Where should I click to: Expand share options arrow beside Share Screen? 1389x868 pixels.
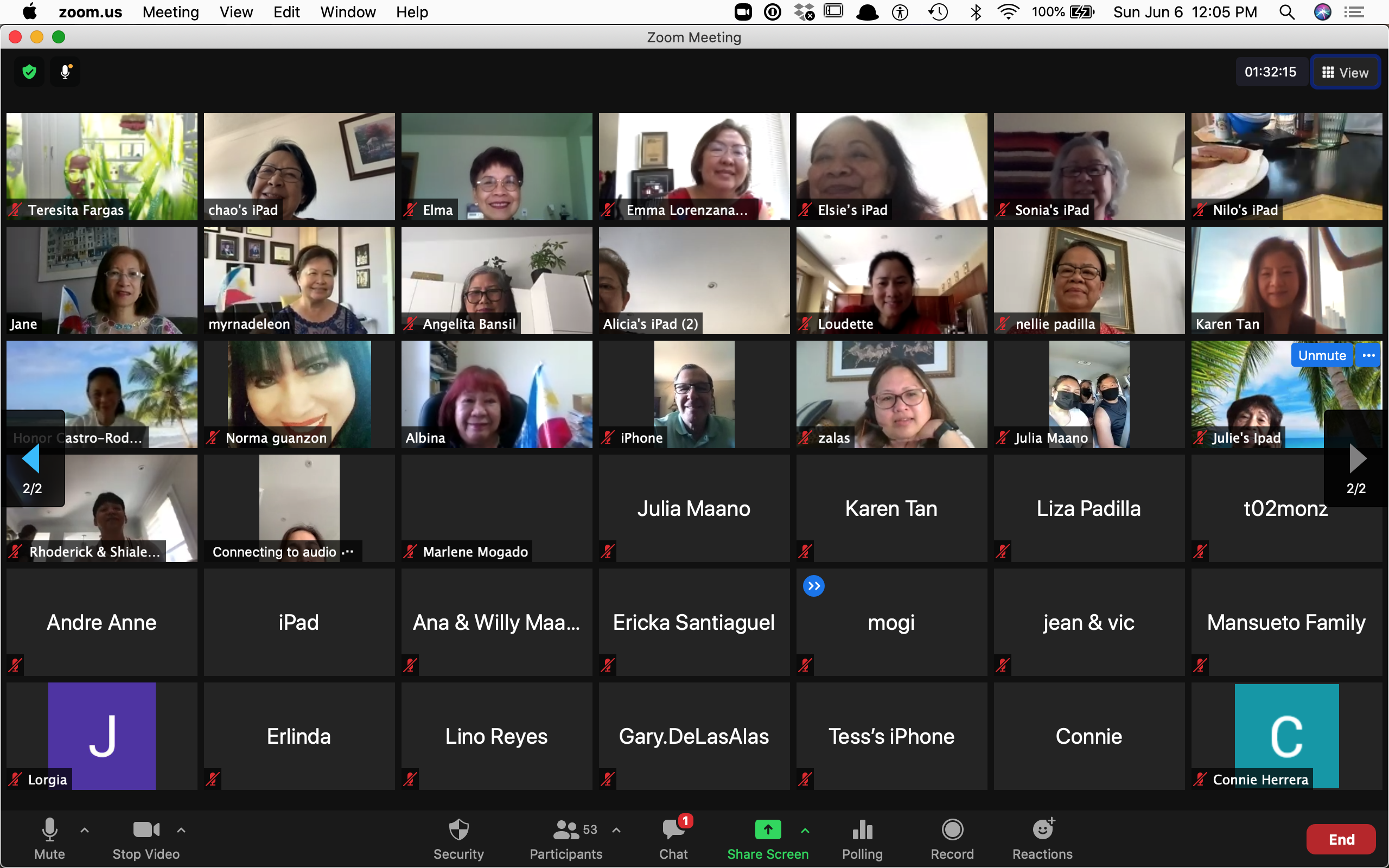(x=805, y=830)
